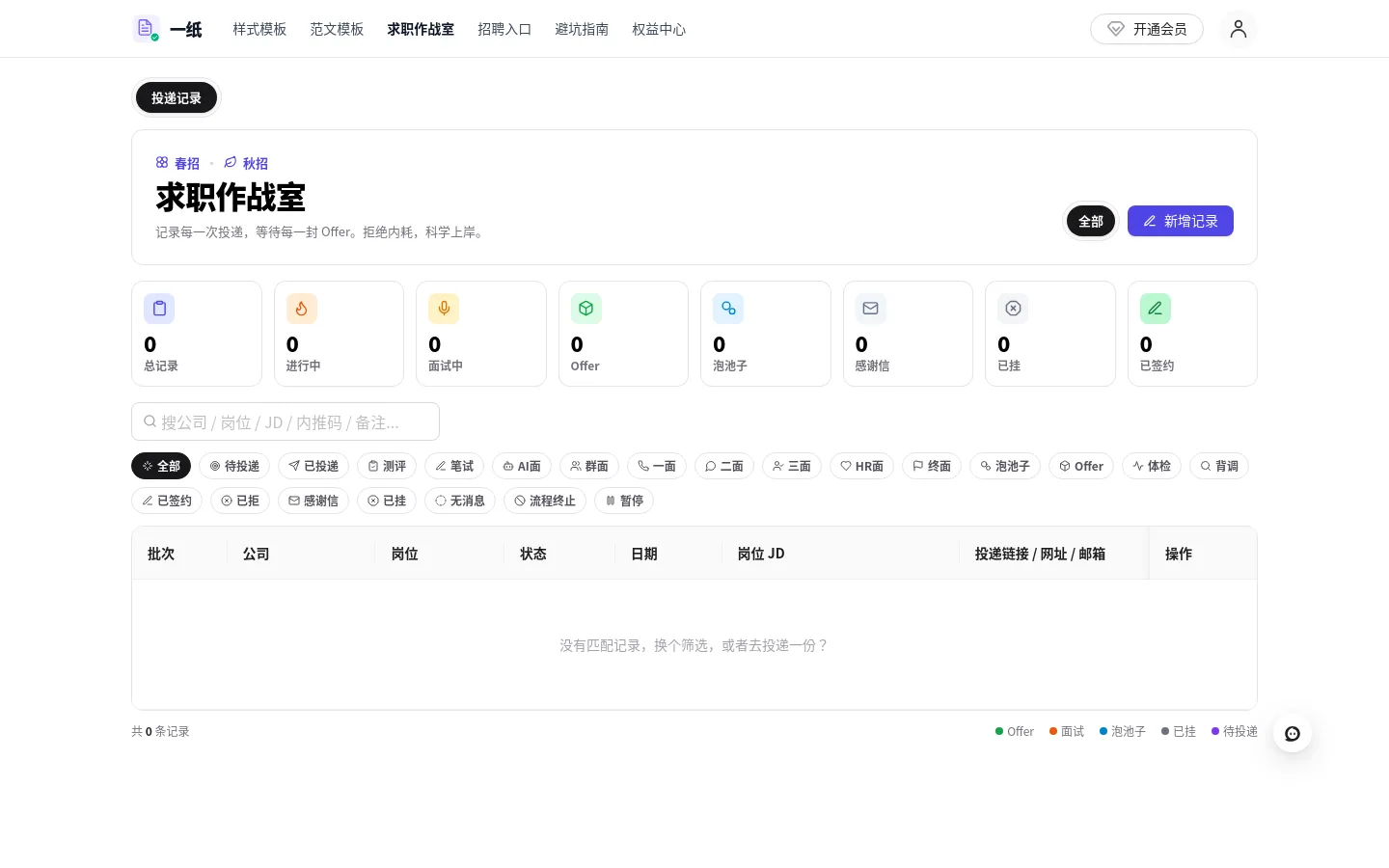
Task: Go to 招聘入口 in navigation
Action: coord(504,29)
